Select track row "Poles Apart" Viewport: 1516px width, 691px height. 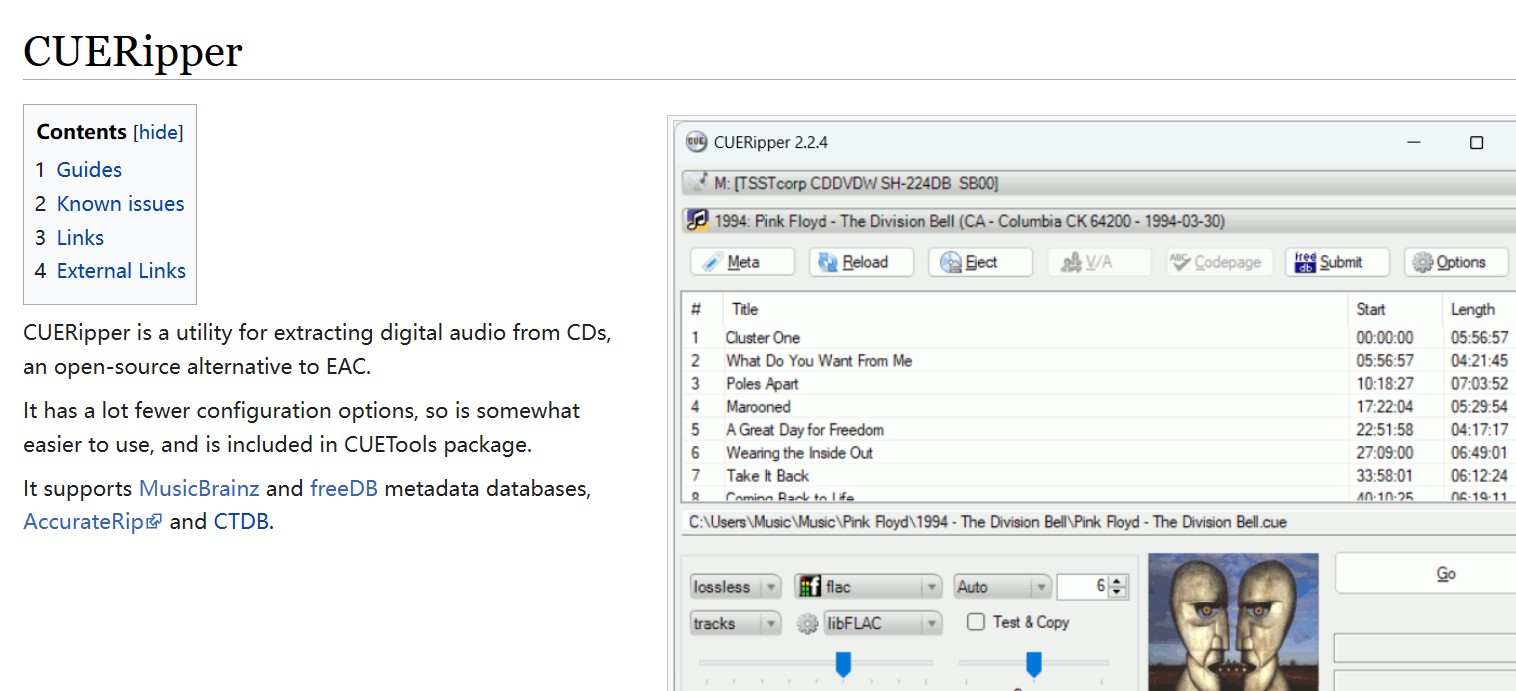pyautogui.click(x=762, y=384)
